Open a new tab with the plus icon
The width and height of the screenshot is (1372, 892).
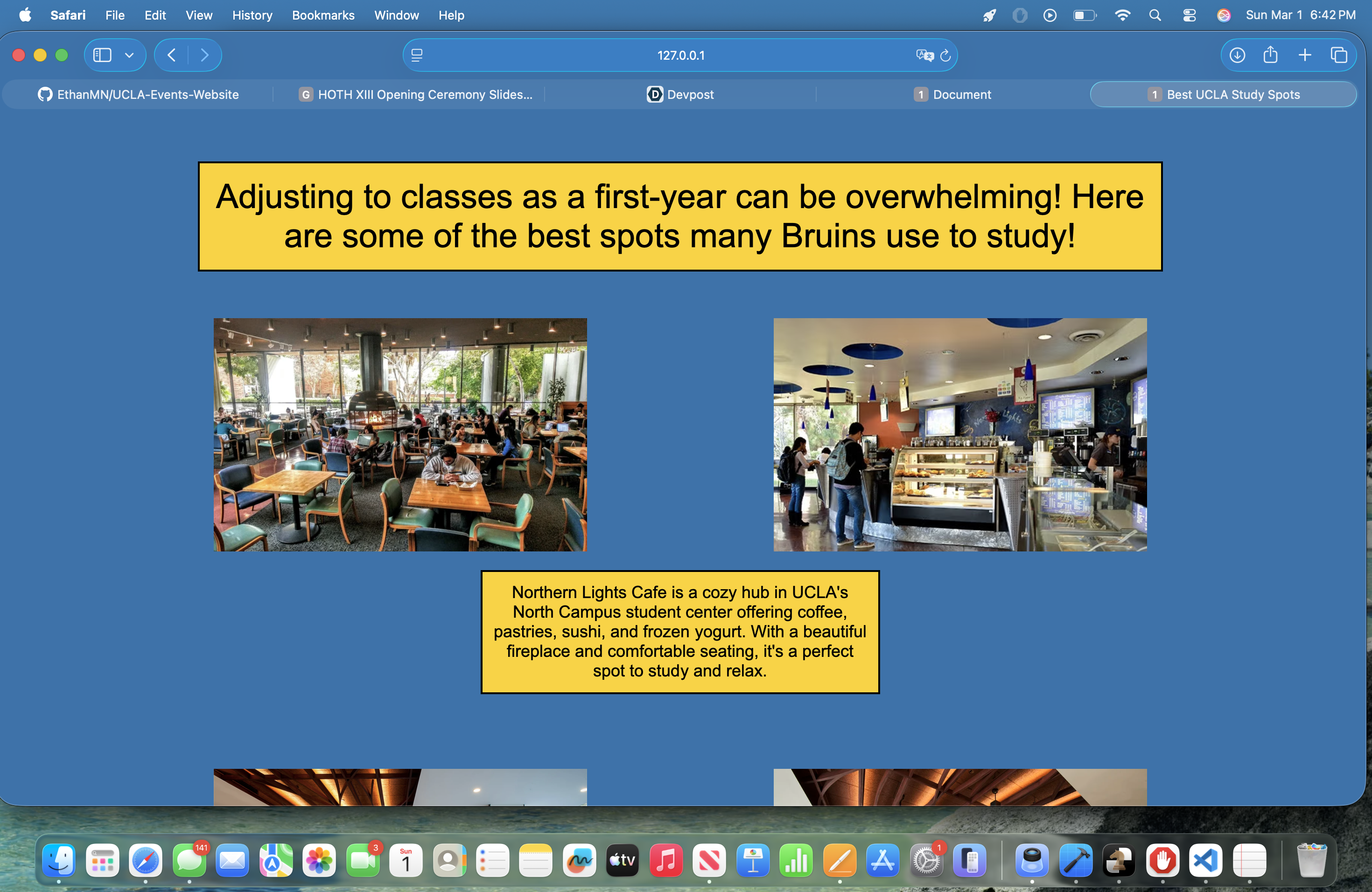pos(1304,56)
